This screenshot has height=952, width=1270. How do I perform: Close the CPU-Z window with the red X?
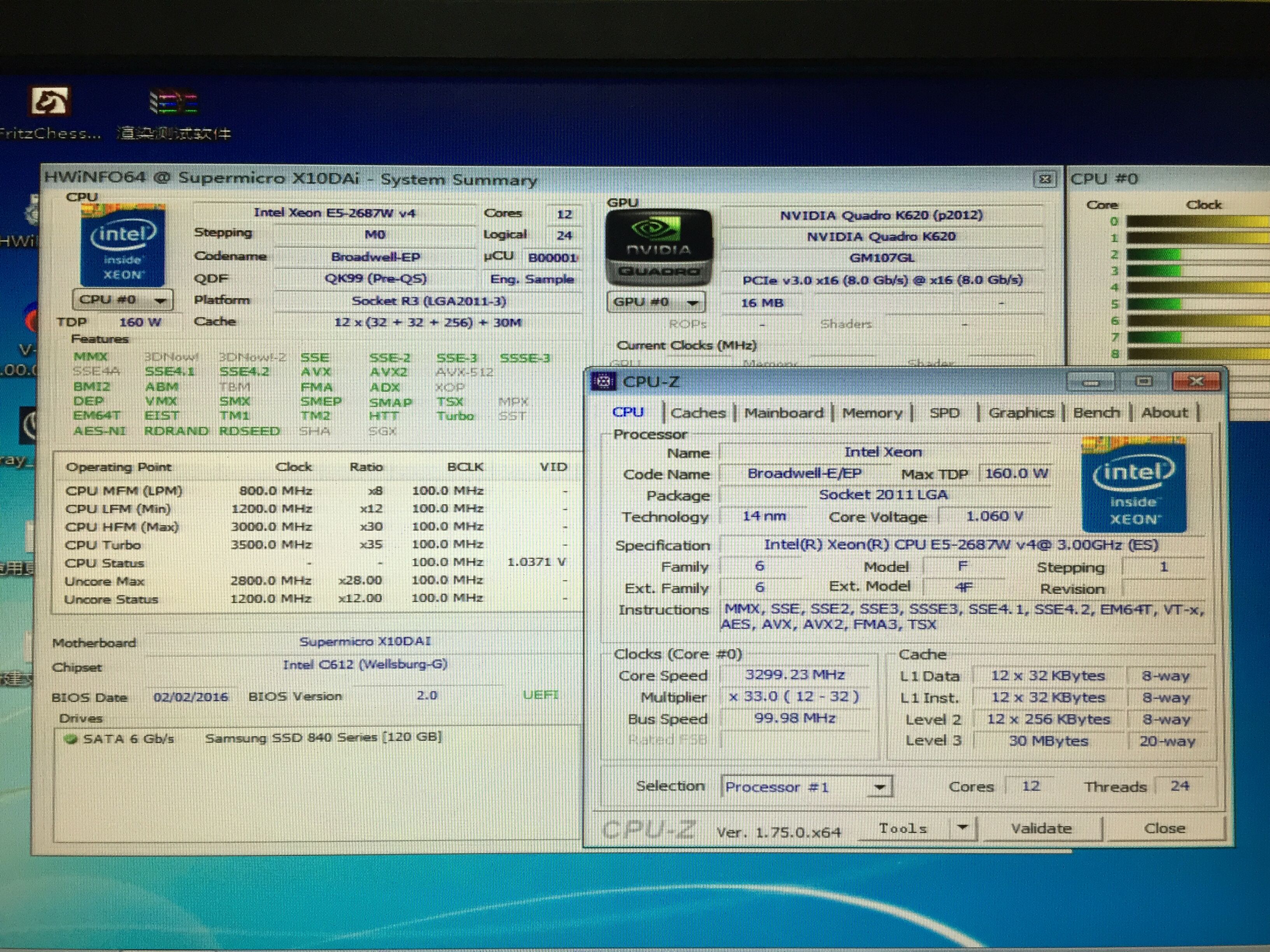click(x=1196, y=381)
